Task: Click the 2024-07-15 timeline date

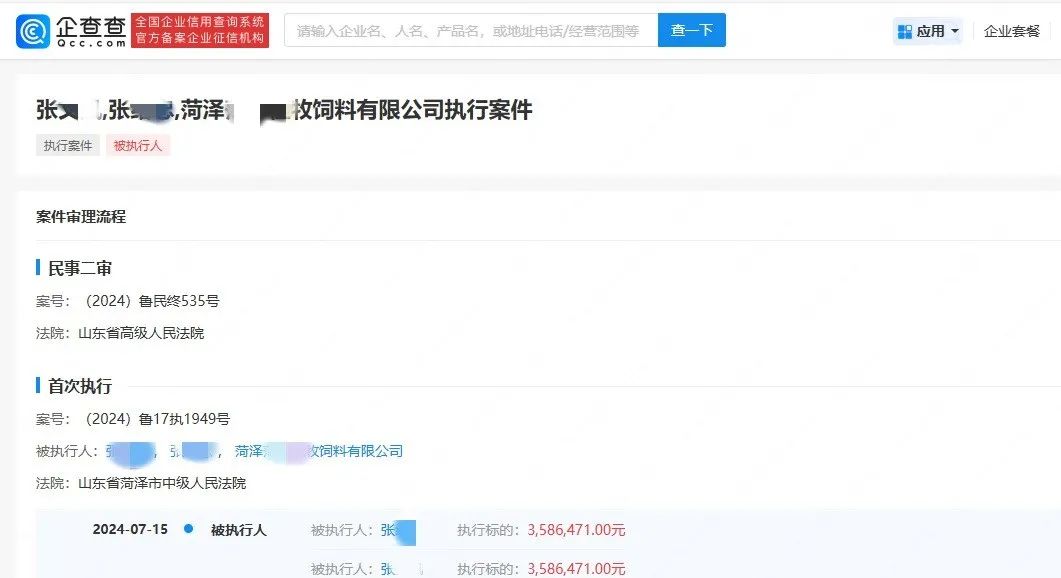Action: [x=130, y=529]
